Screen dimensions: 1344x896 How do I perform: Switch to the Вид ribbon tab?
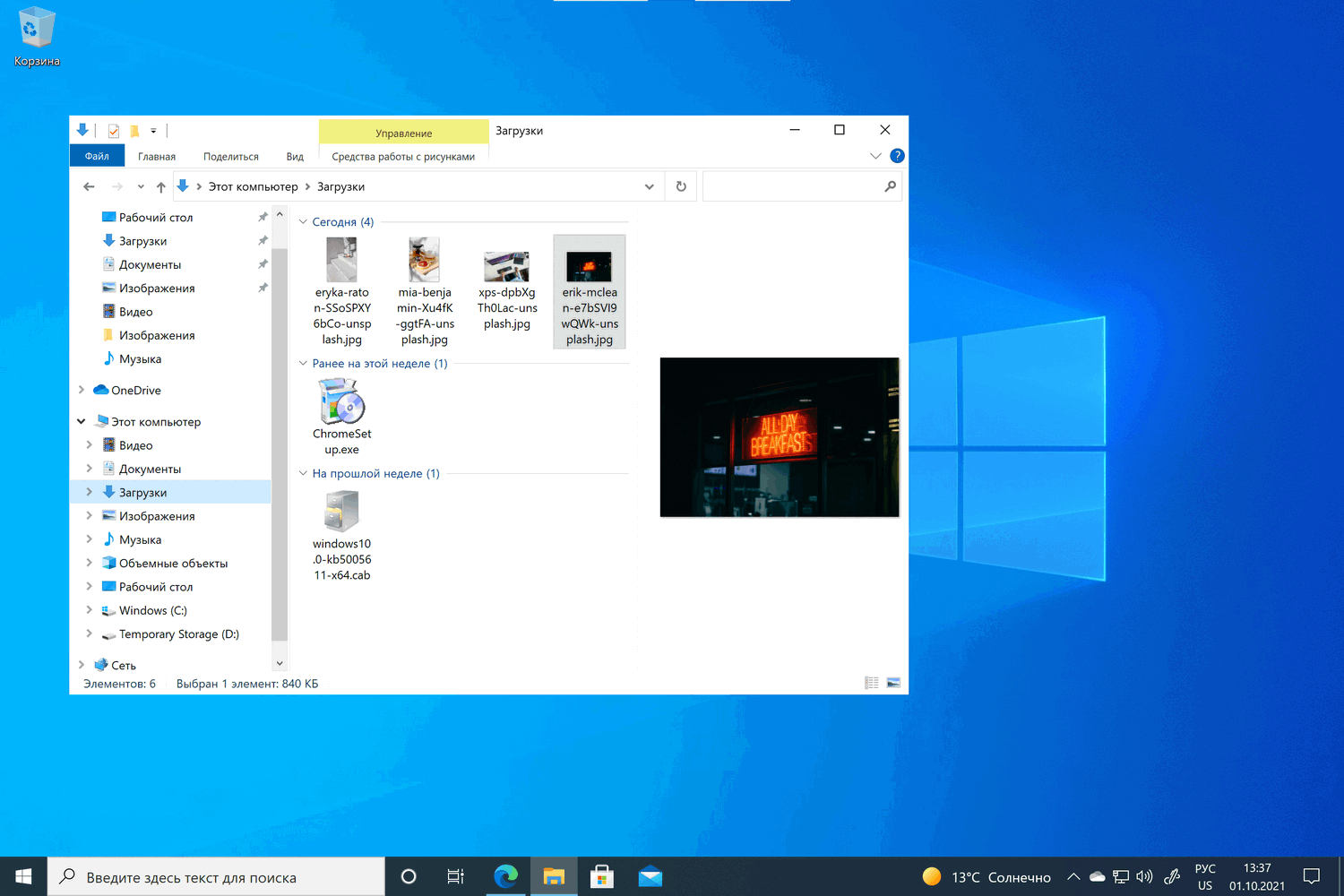click(x=295, y=156)
